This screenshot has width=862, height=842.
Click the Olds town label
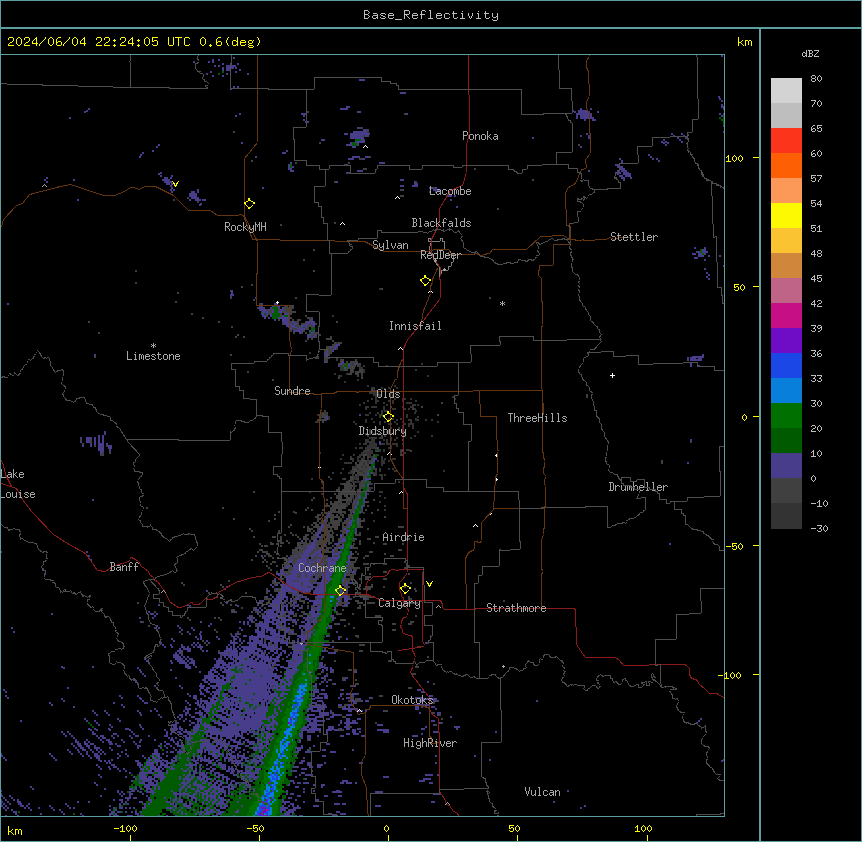tap(388, 394)
